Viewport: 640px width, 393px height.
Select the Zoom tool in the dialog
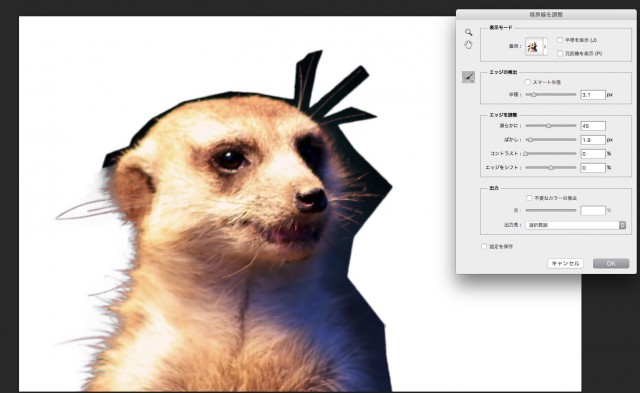pos(469,32)
